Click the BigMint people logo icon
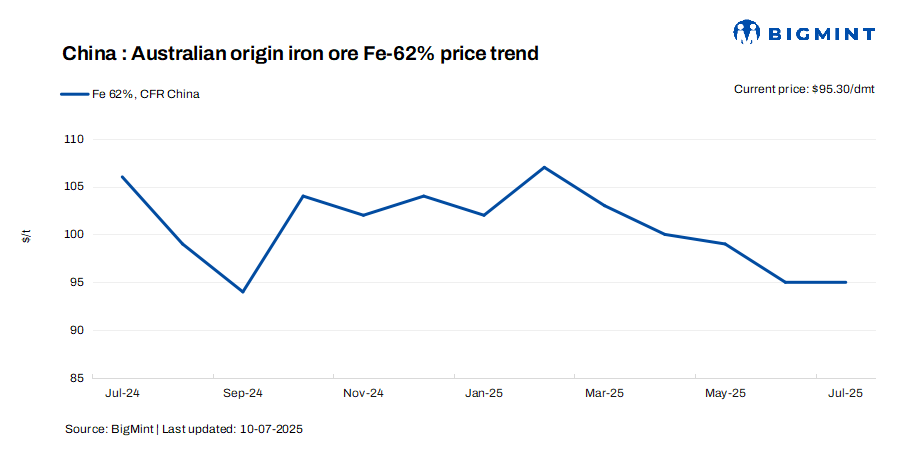Viewport: 911px width, 460px height. (x=747, y=32)
